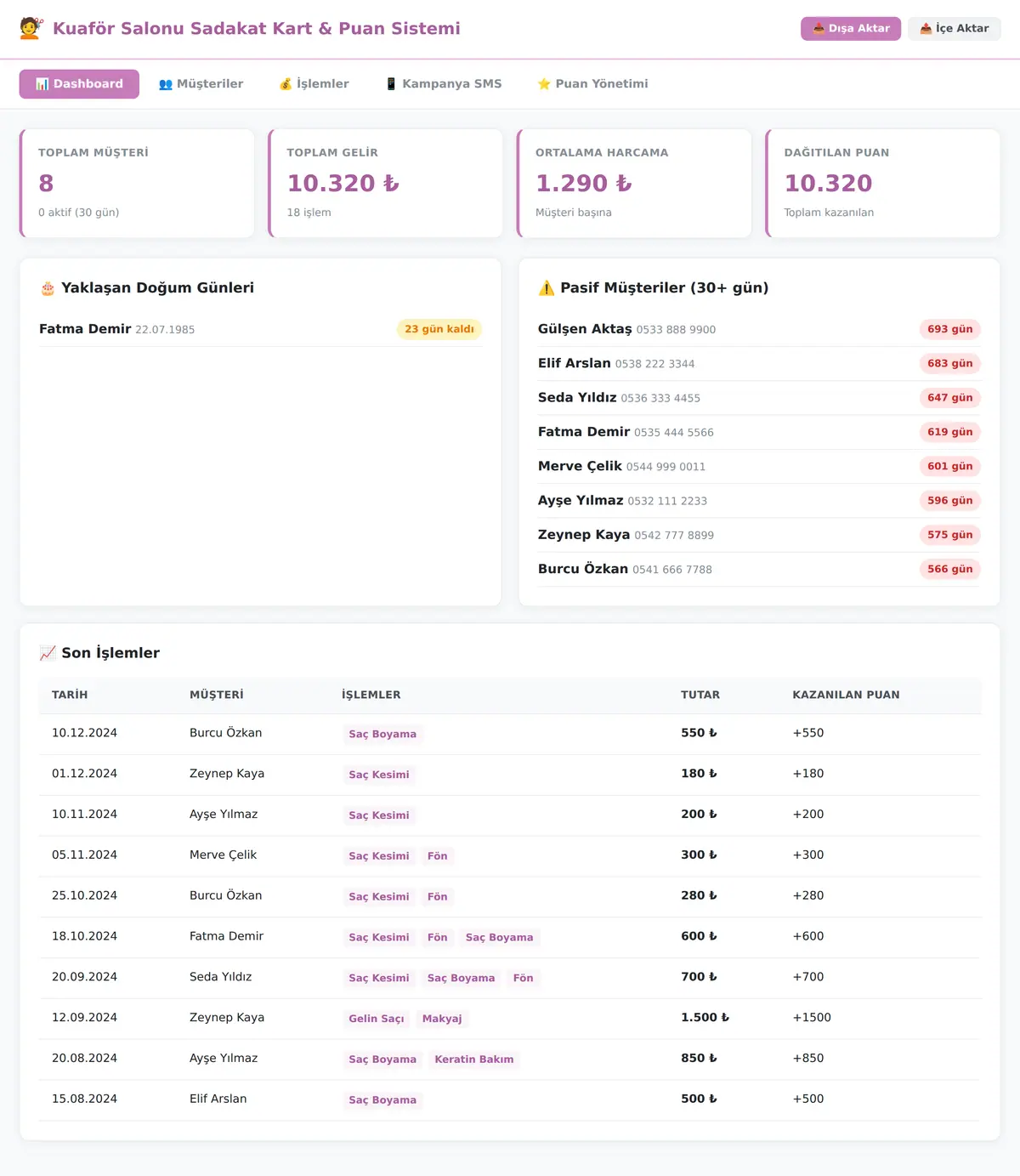
Task: Click the TARİH column header
Action: (x=70, y=695)
